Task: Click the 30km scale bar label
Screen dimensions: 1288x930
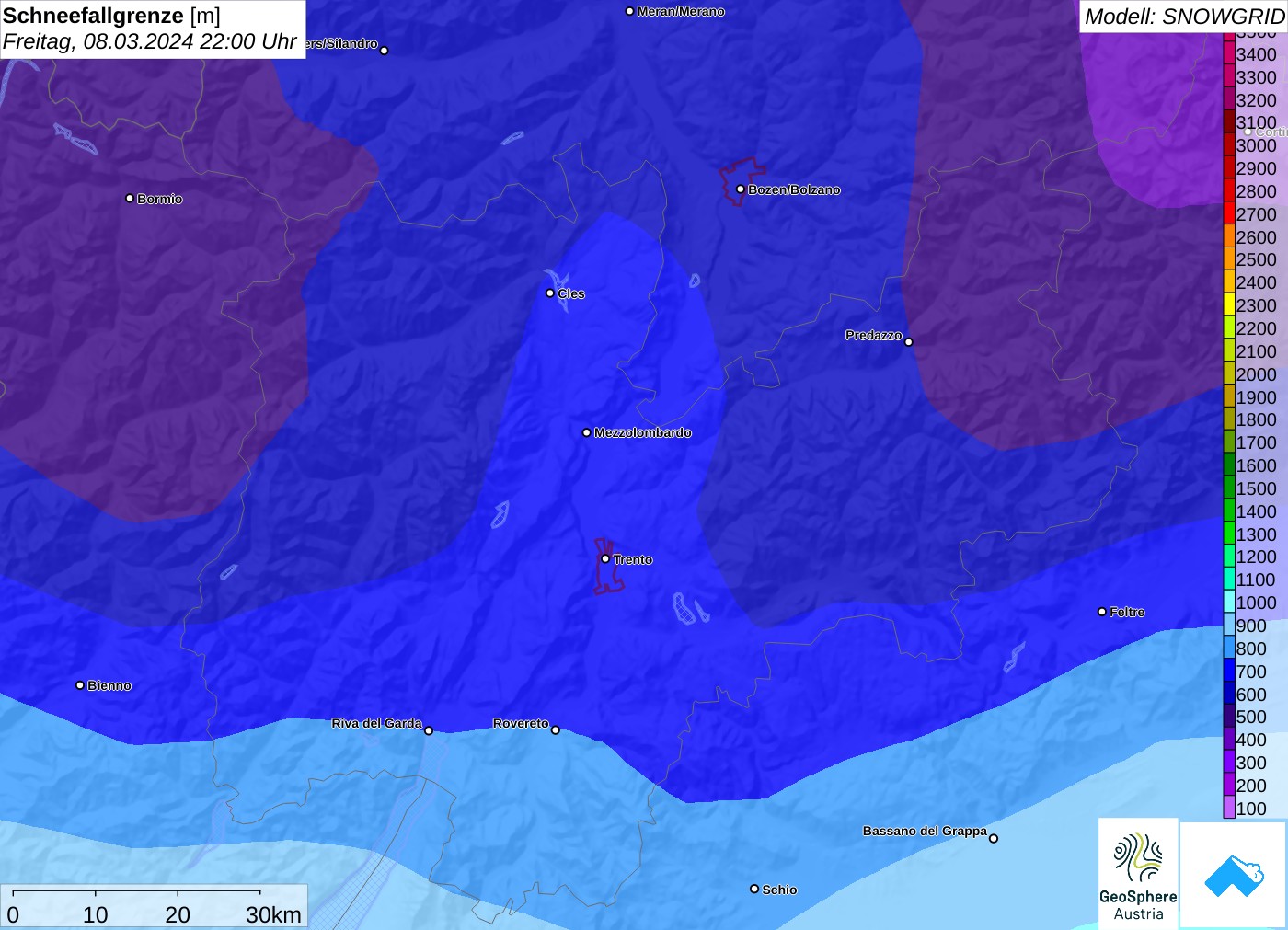Action: (273, 914)
